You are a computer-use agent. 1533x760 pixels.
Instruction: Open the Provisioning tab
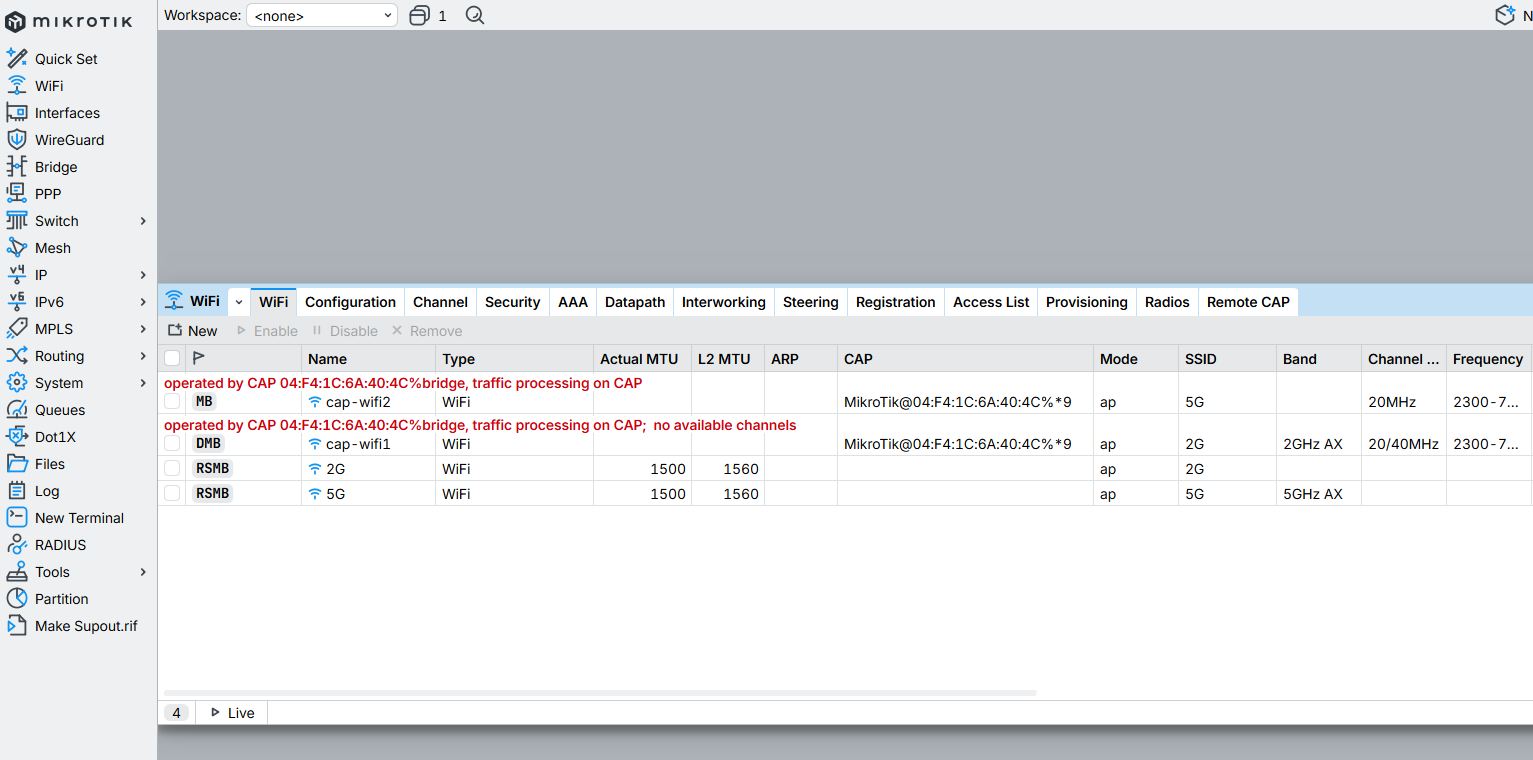[1087, 302]
